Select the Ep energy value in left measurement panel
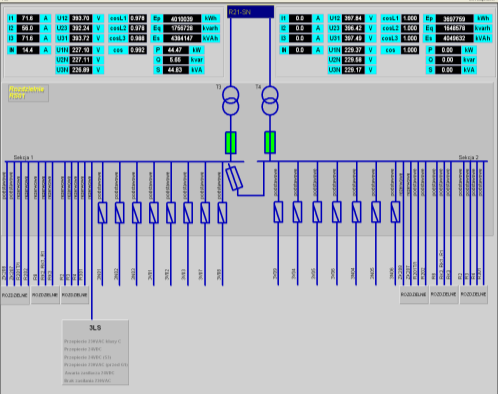This screenshot has width=498, height=394. 182,19
